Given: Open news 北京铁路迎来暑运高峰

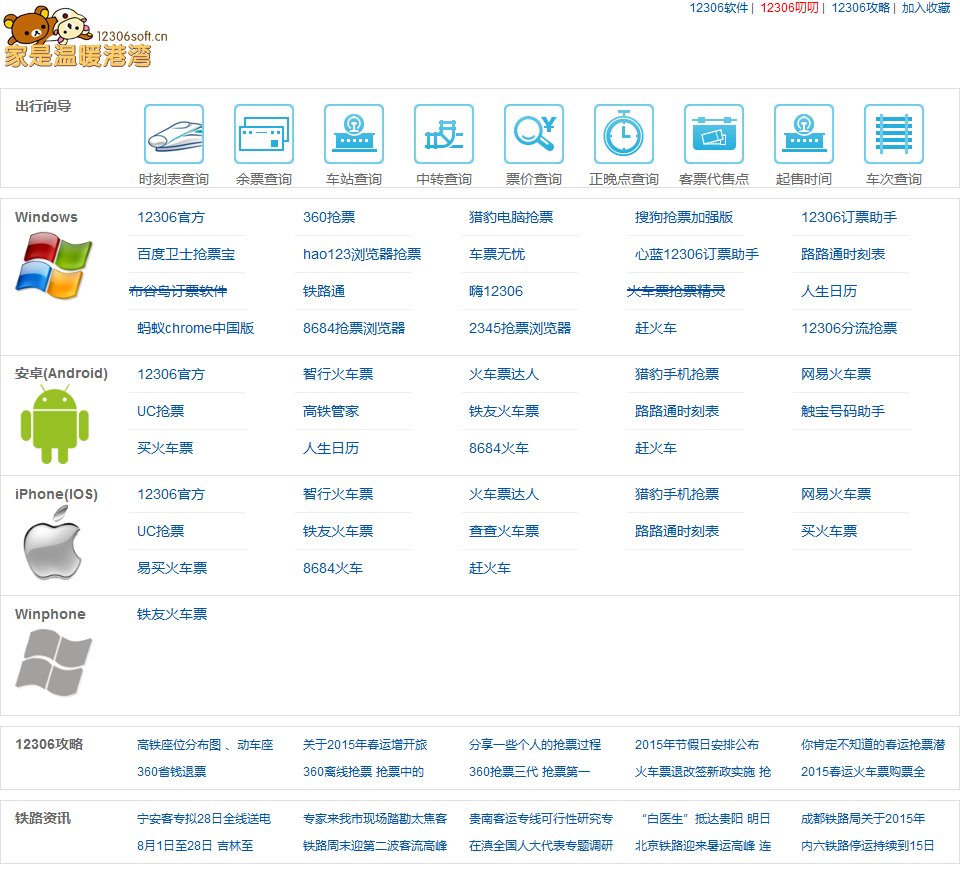Looking at the screenshot, I should [703, 846].
